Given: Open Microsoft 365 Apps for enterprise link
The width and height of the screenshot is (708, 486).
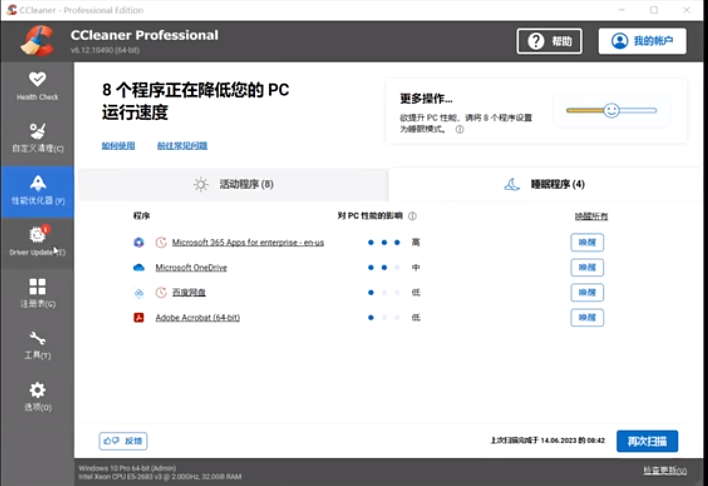Looking at the screenshot, I should [x=248, y=243].
